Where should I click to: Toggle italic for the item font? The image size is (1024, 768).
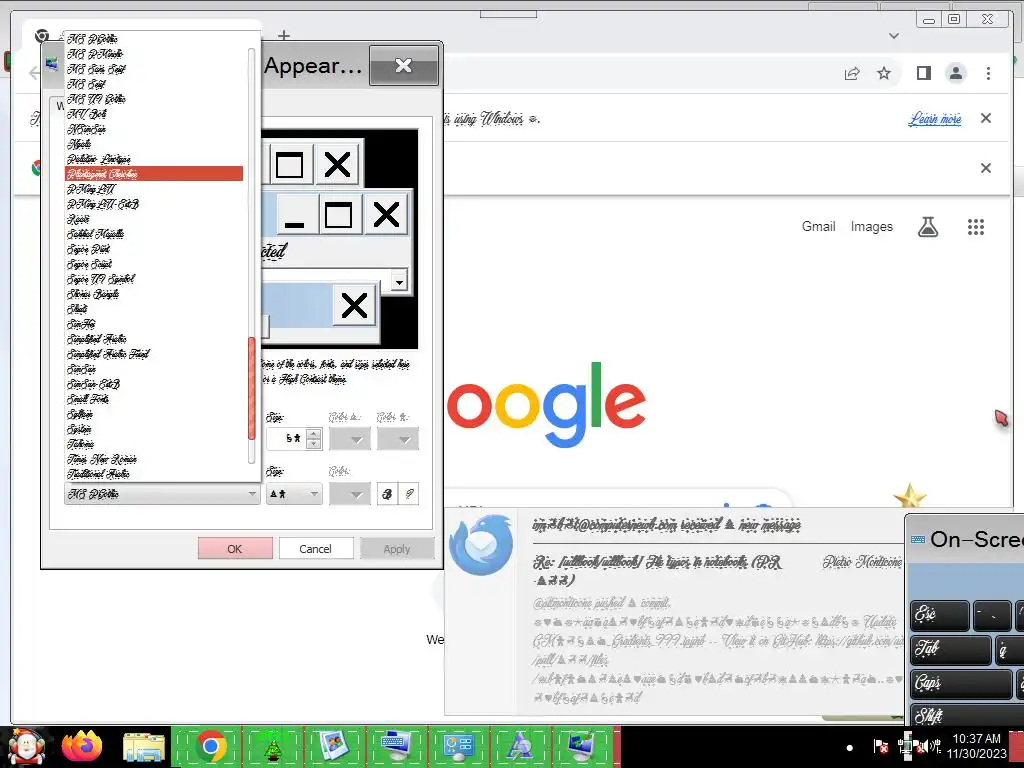click(x=409, y=494)
